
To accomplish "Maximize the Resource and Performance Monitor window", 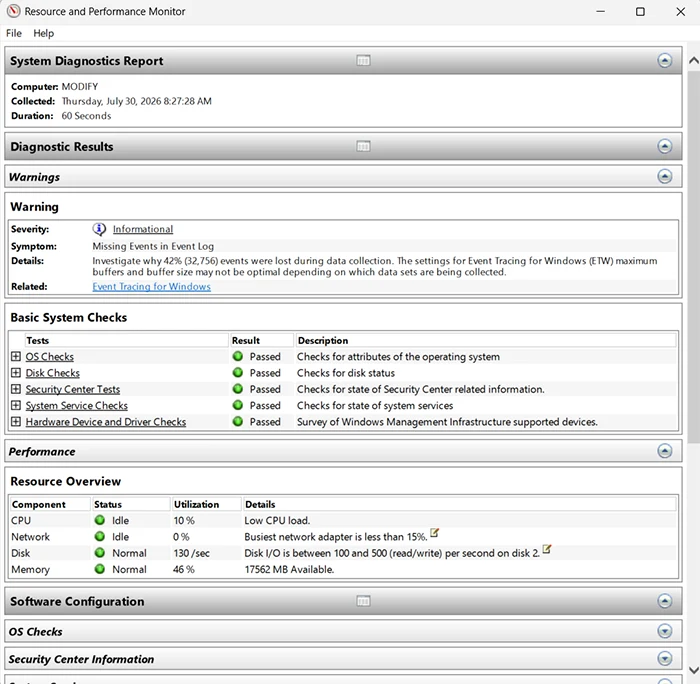I will click(x=640, y=12).
